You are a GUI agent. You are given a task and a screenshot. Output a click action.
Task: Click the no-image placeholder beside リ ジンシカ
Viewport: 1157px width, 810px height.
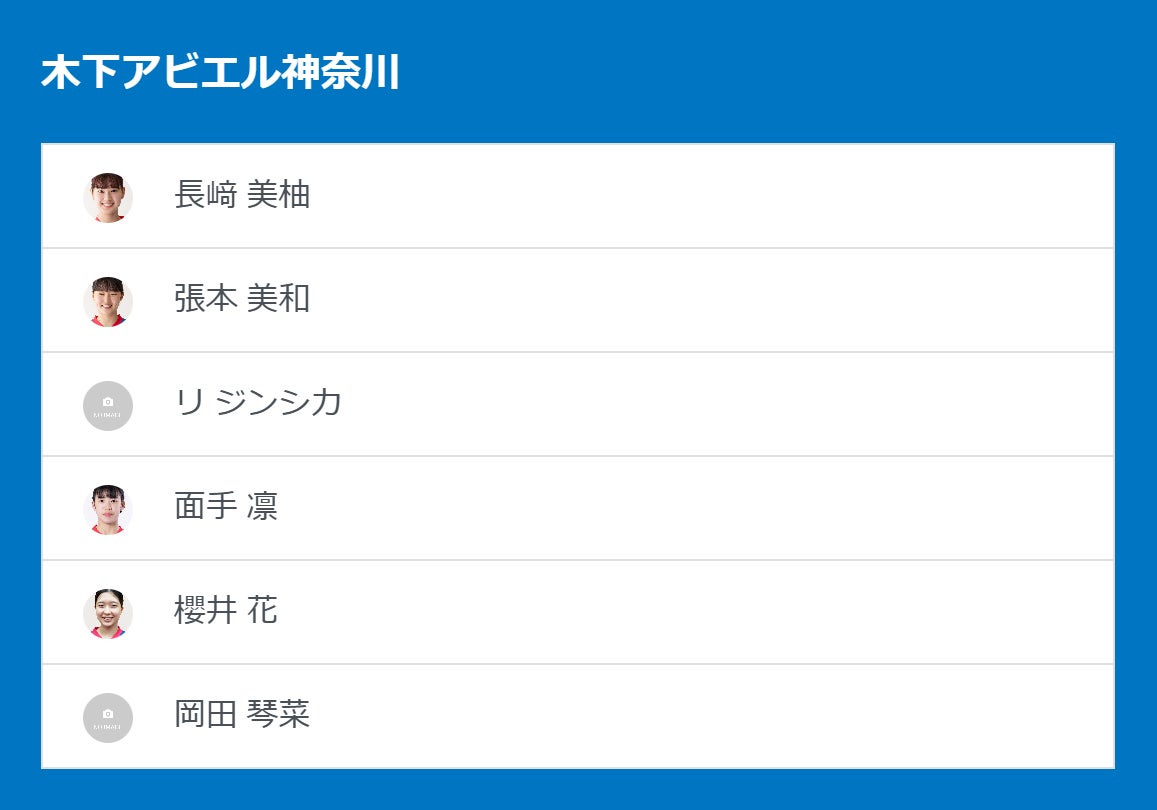(108, 405)
